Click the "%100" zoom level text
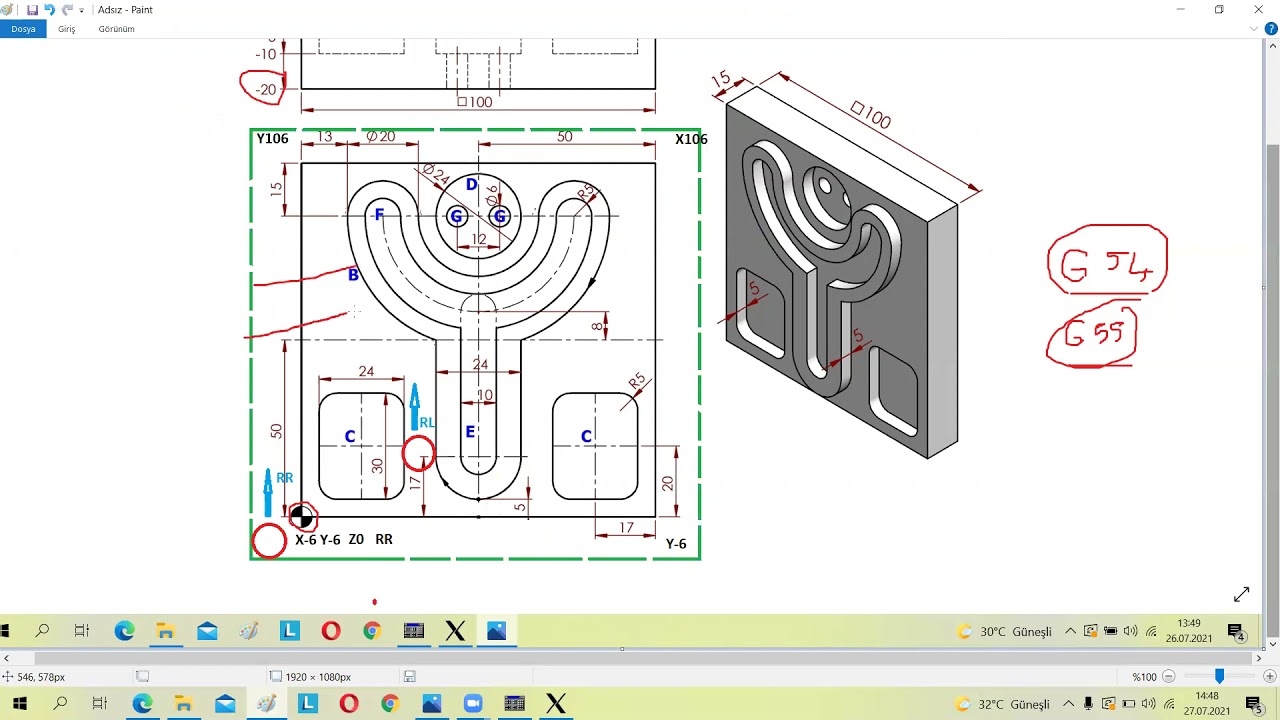The height and width of the screenshot is (720, 1280). coord(1144,677)
